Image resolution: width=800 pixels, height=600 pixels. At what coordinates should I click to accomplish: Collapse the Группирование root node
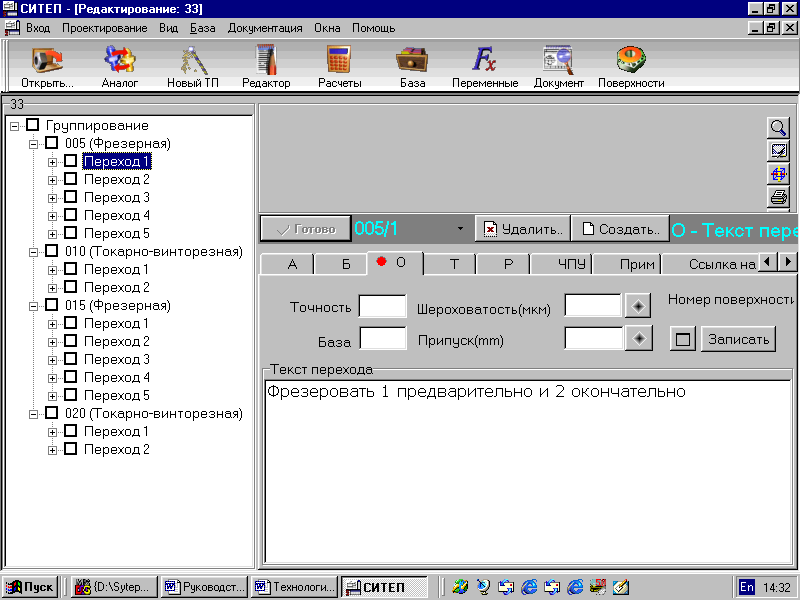click(14, 126)
